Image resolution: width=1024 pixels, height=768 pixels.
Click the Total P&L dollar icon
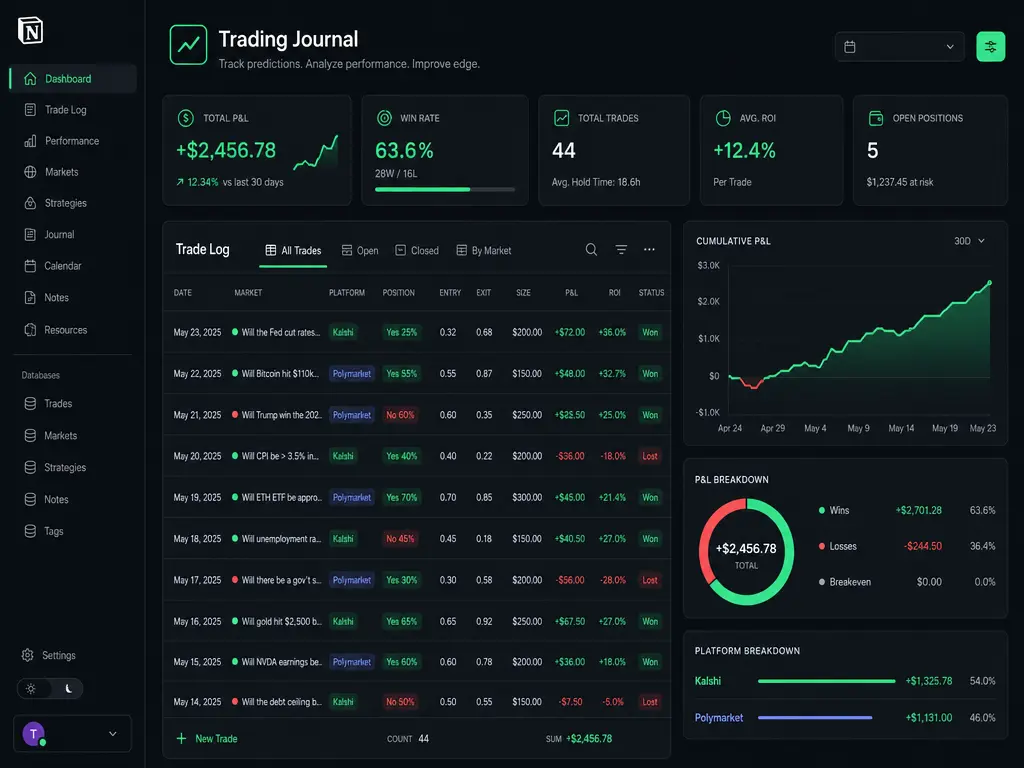click(x=185, y=118)
